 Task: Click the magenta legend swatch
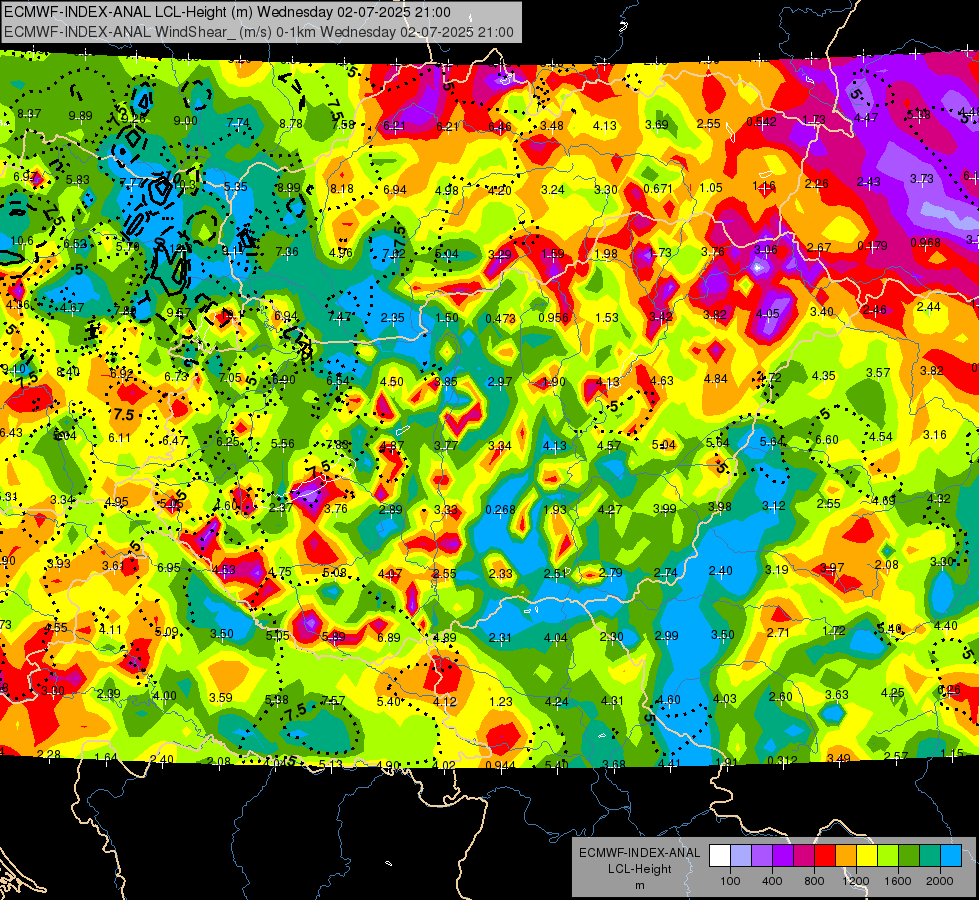pos(804,856)
